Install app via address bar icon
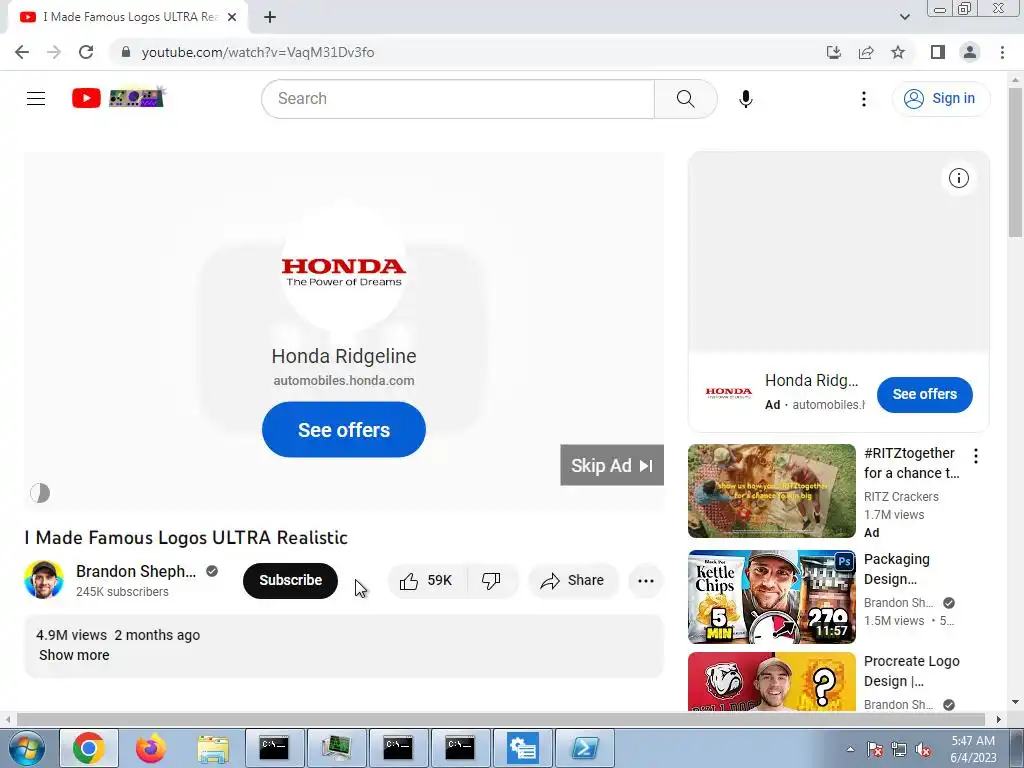Viewport: 1024px width, 768px height. click(834, 52)
